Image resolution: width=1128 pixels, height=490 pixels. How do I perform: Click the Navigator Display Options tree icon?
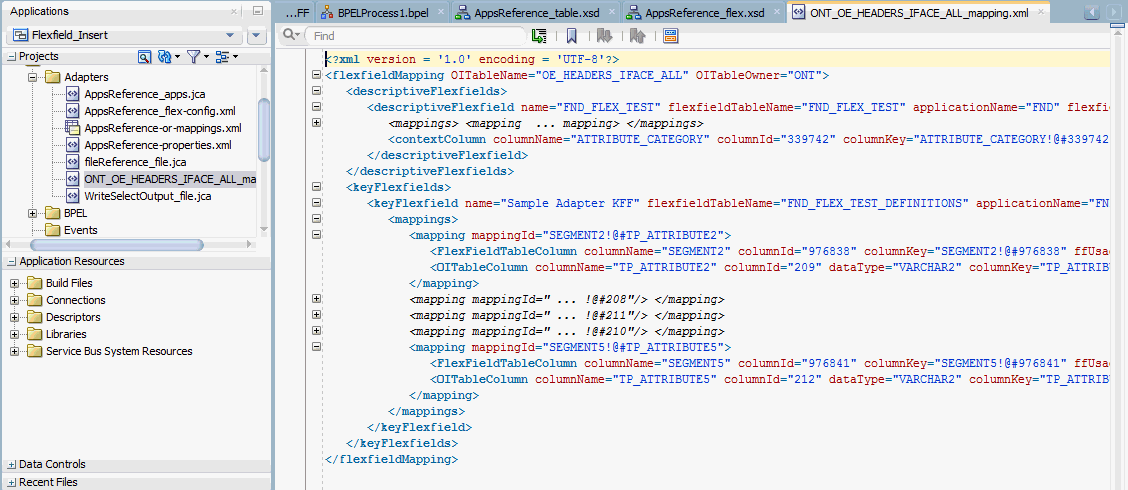click(x=222, y=56)
